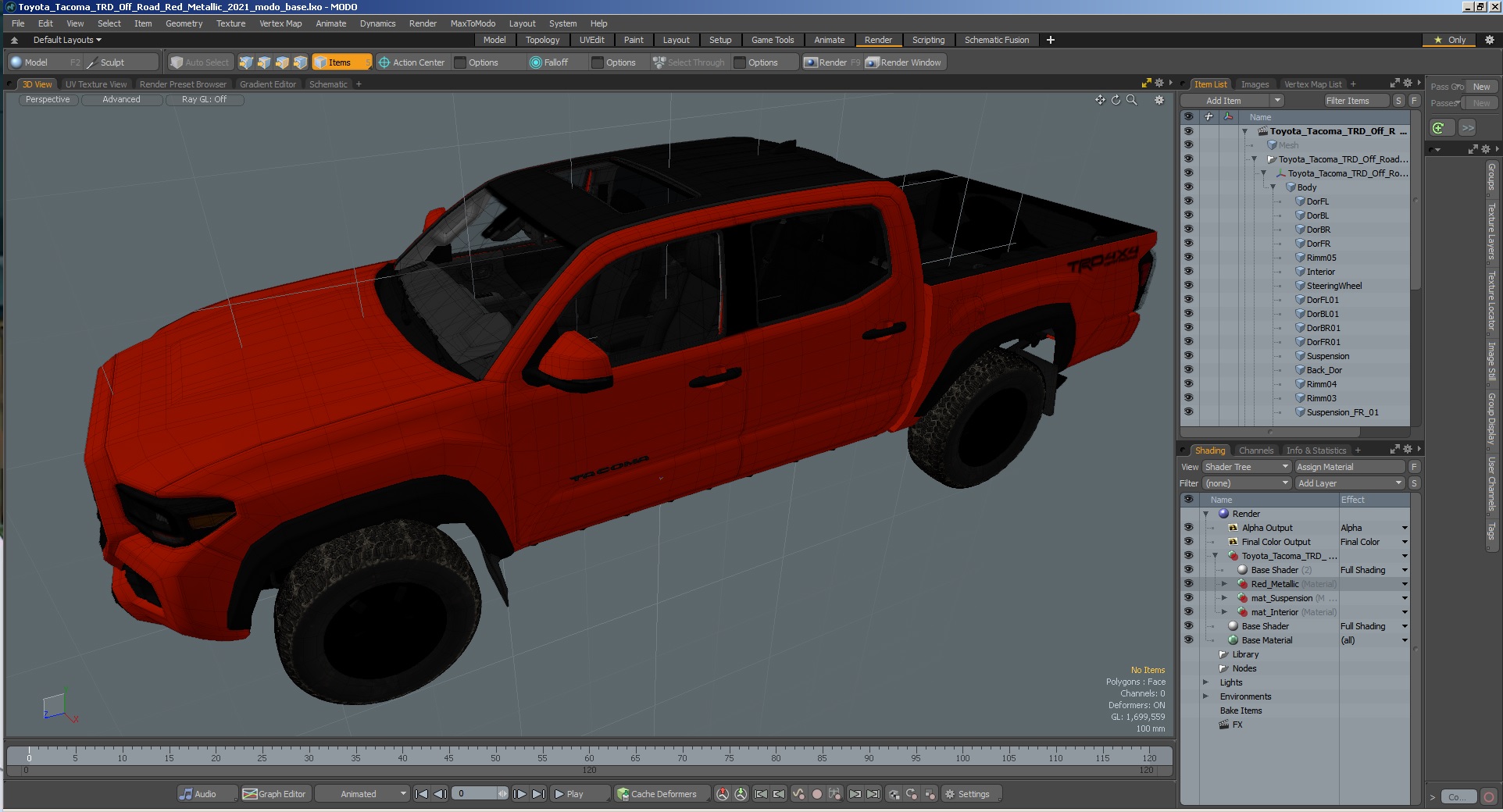The height and width of the screenshot is (812, 1503).
Task: Toggle visibility of Red_Metallic material
Action: point(1188,583)
